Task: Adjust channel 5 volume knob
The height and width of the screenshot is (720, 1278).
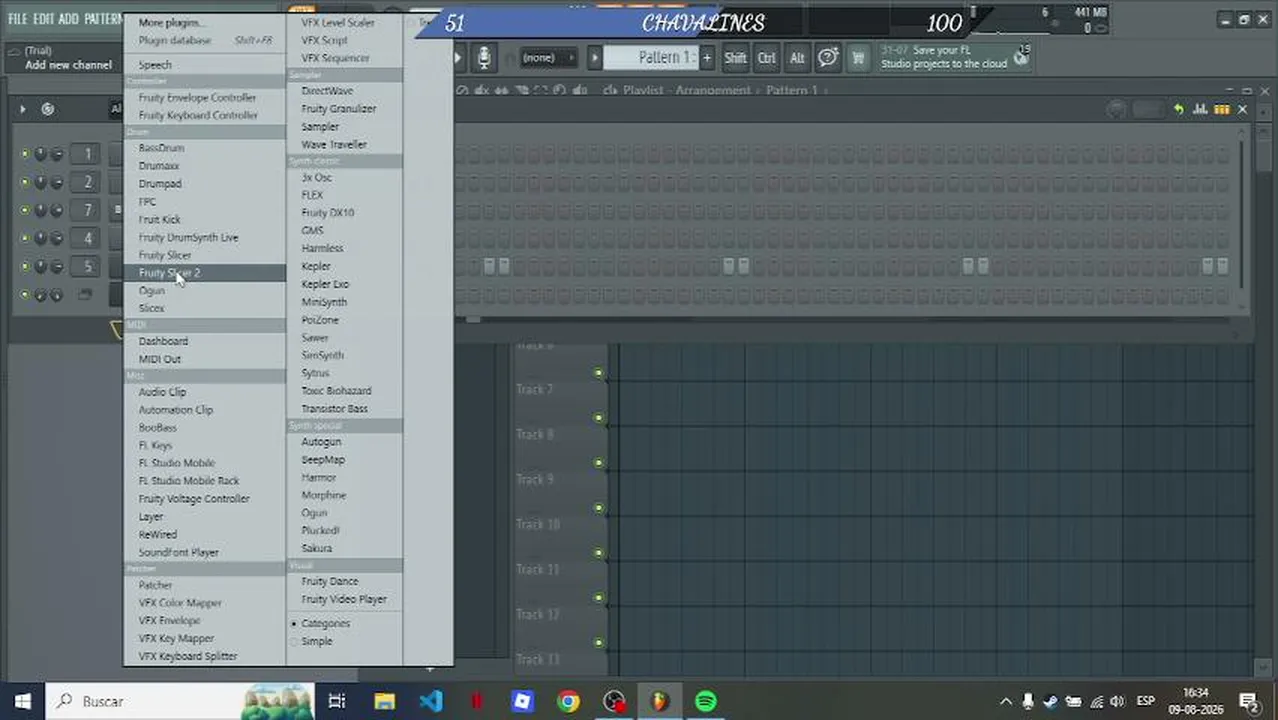Action: coord(57,266)
